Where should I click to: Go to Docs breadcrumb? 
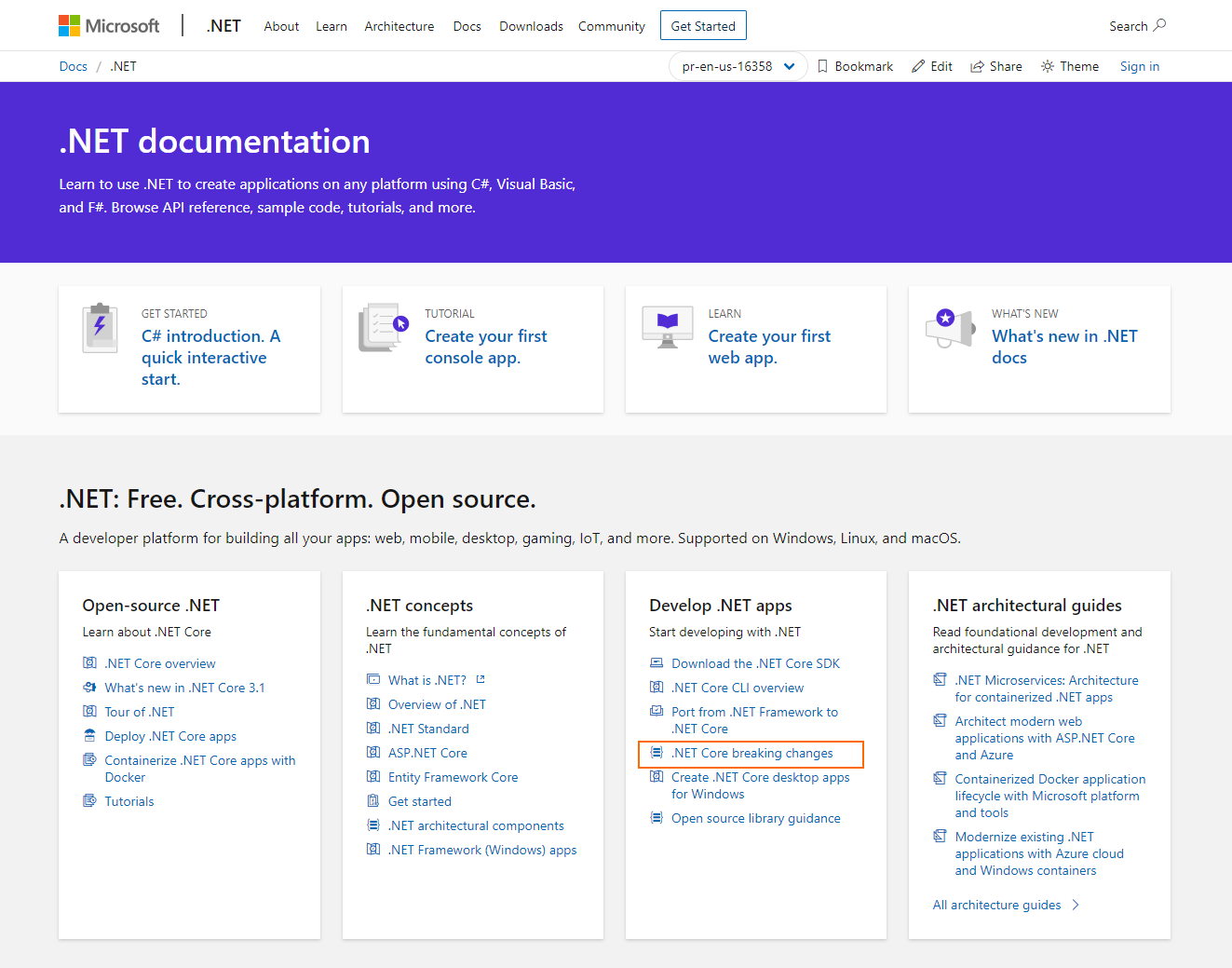coord(74,66)
